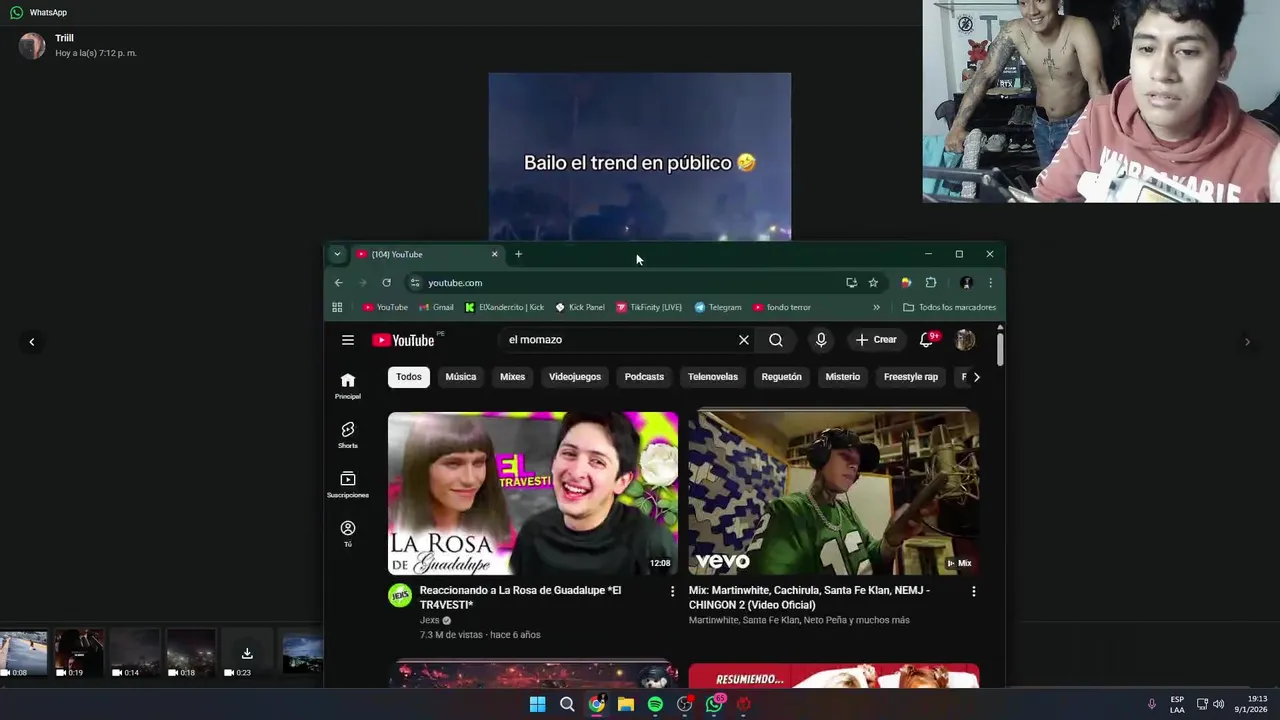Open the Gmail bookmark

[436, 307]
